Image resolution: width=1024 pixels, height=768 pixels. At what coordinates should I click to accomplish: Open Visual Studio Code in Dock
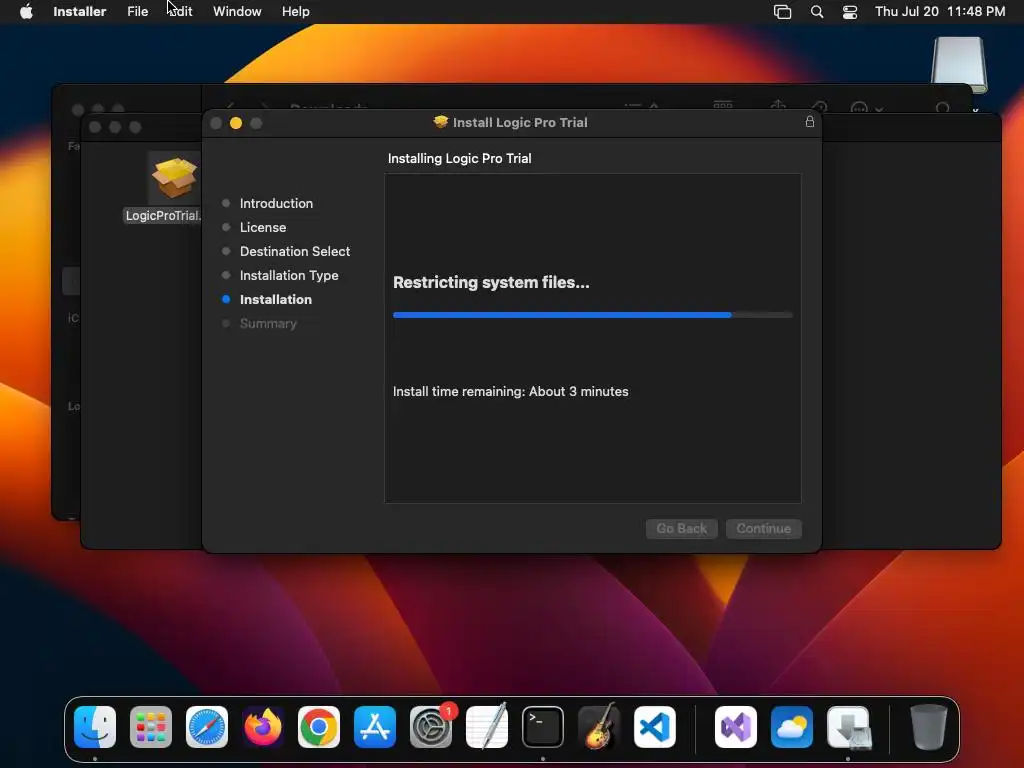click(655, 727)
